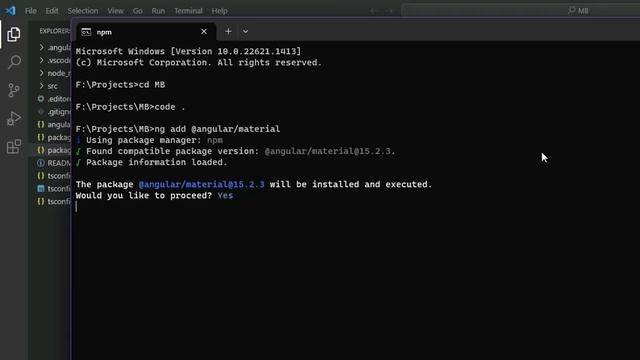The width and height of the screenshot is (640, 360).
Task: Click the EXPLORER panel header
Action: tap(54, 31)
